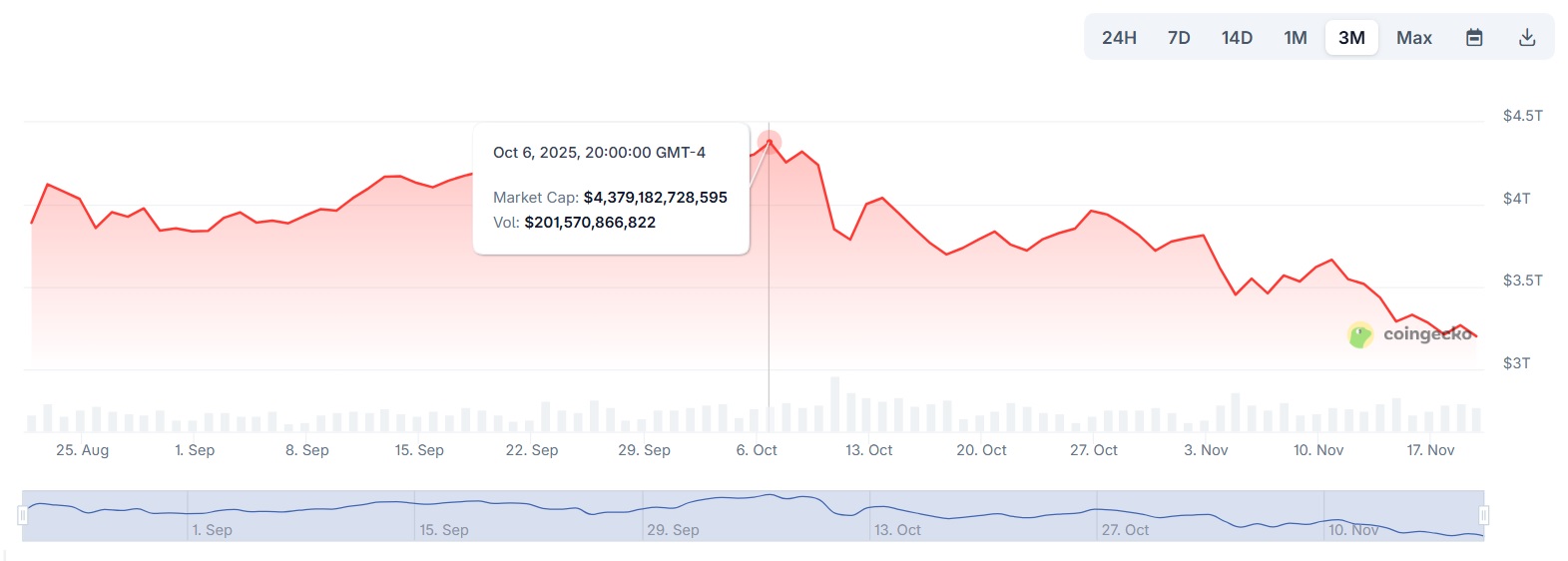Grab the right navigator range handle
Viewport: 1568px width, 561px height.
(1484, 515)
